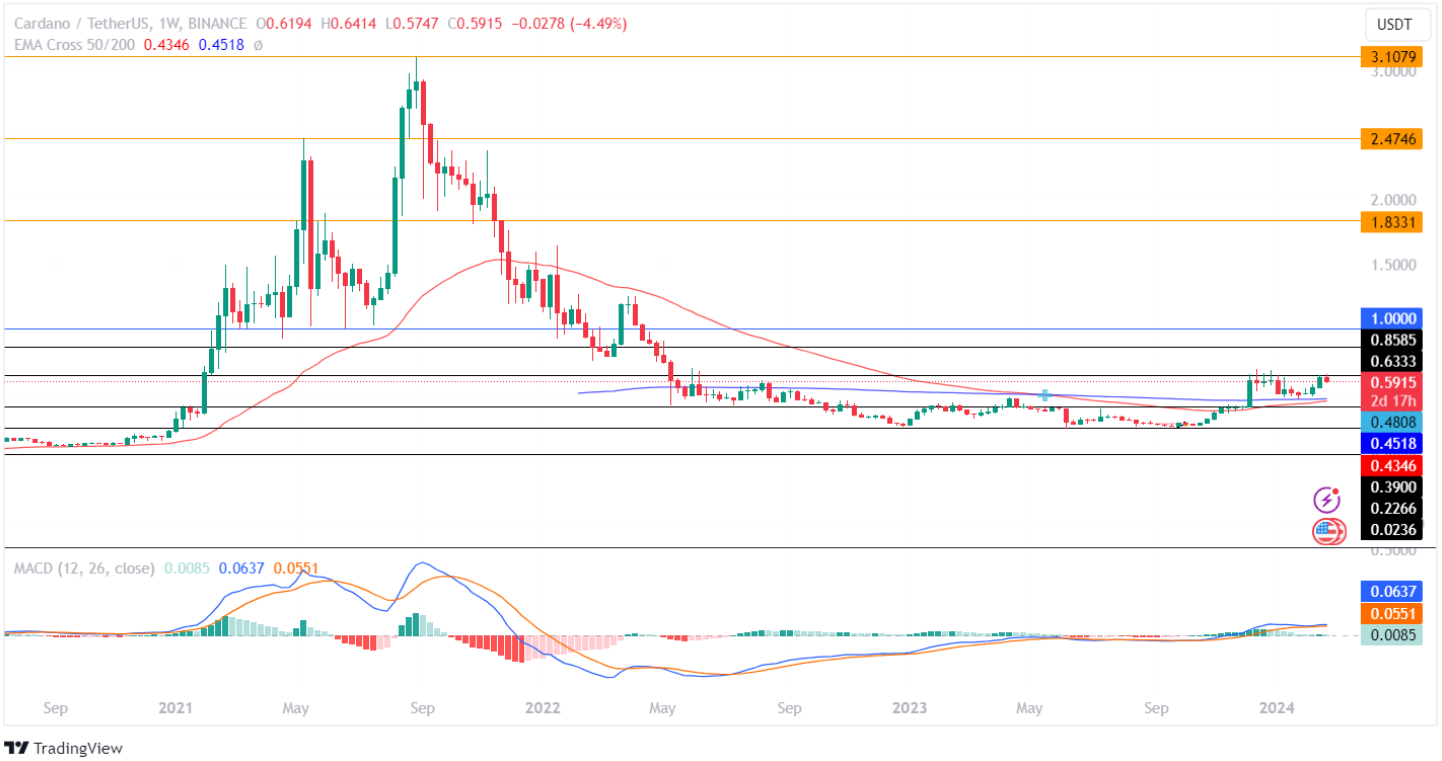This screenshot has width=1442, height=761.
Task: Select the MACD (12, 26, close) indicator label
Action: (x=84, y=568)
